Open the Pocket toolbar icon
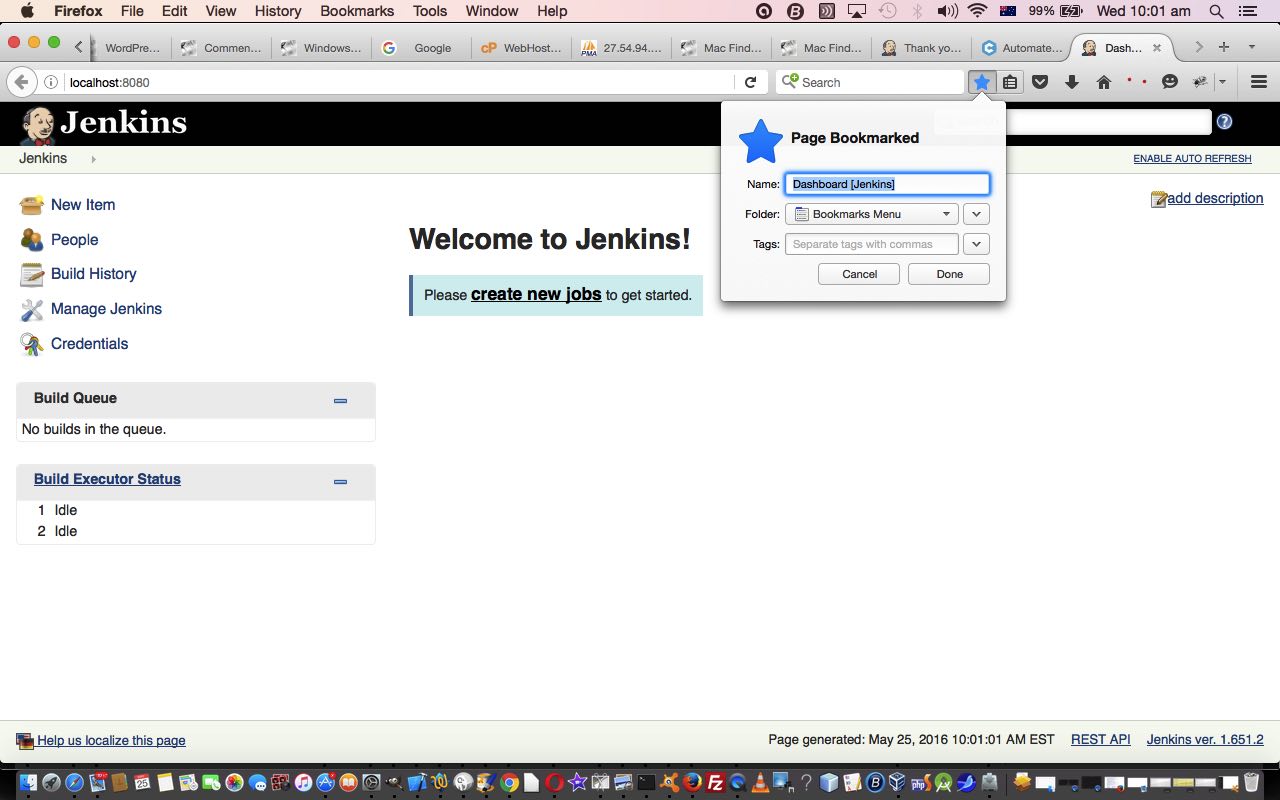Image resolution: width=1280 pixels, height=800 pixels. pyautogui.click(x=1040, y=82)
